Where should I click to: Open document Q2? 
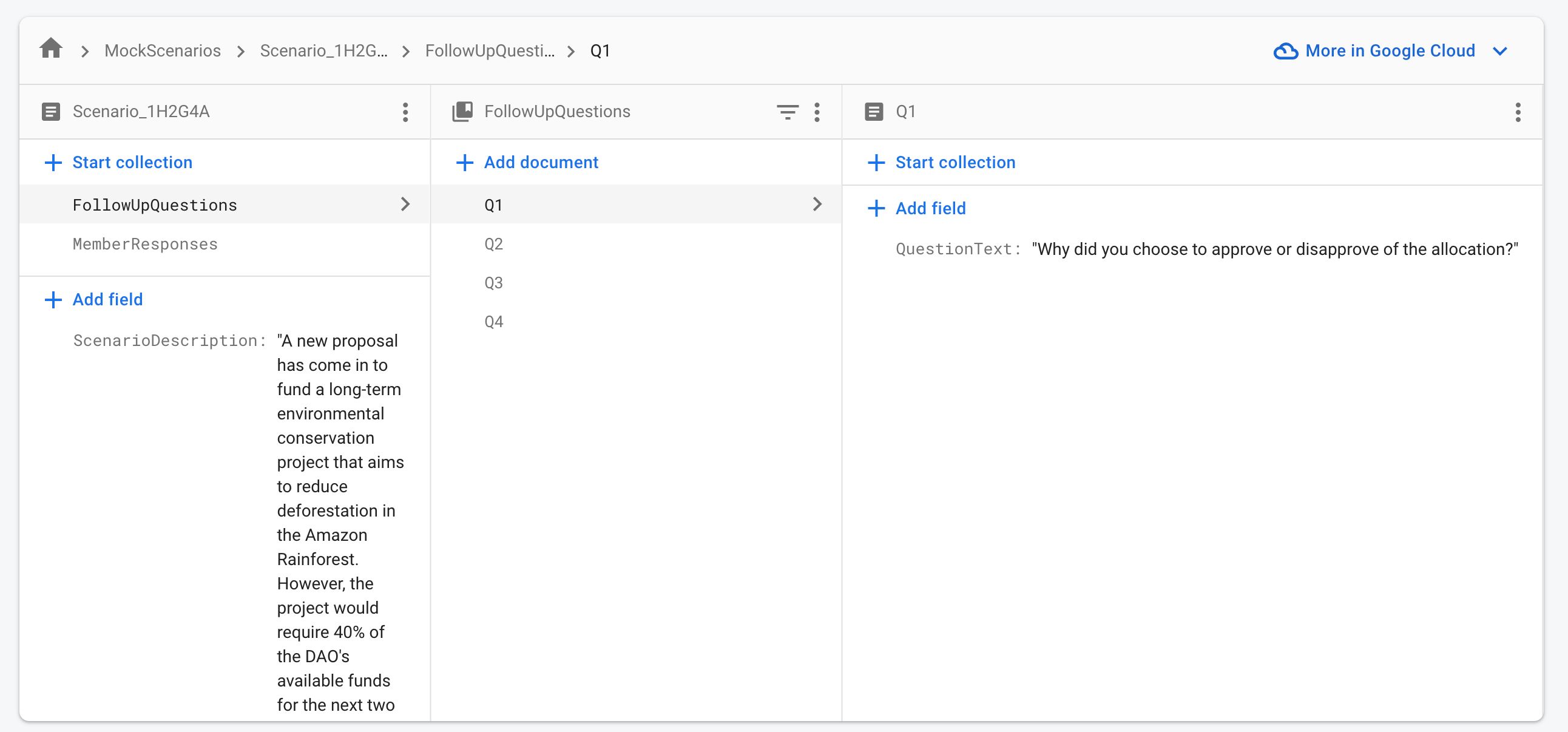coord(494,243)
